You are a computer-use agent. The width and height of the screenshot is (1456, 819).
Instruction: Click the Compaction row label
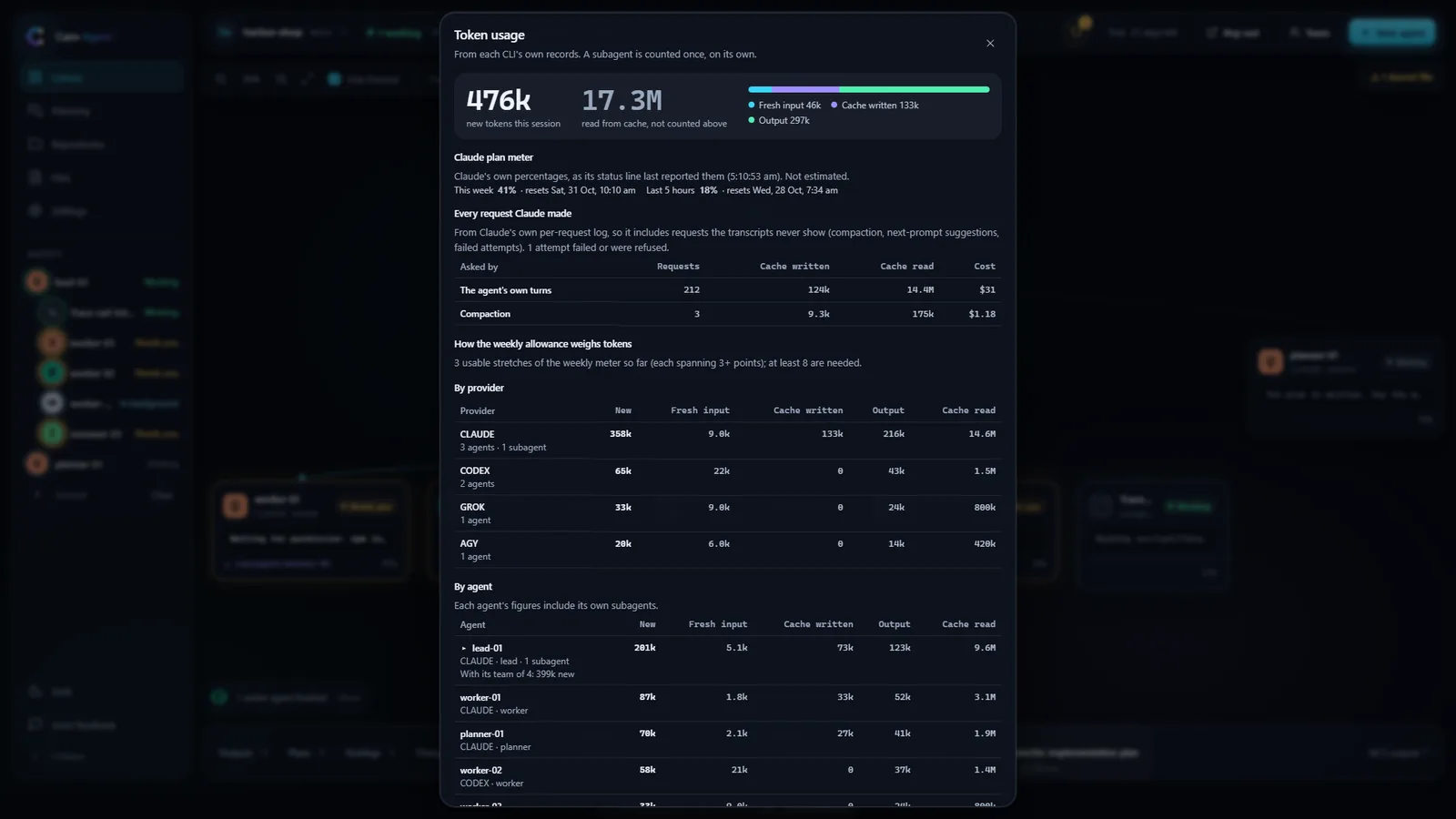point(485,314)
